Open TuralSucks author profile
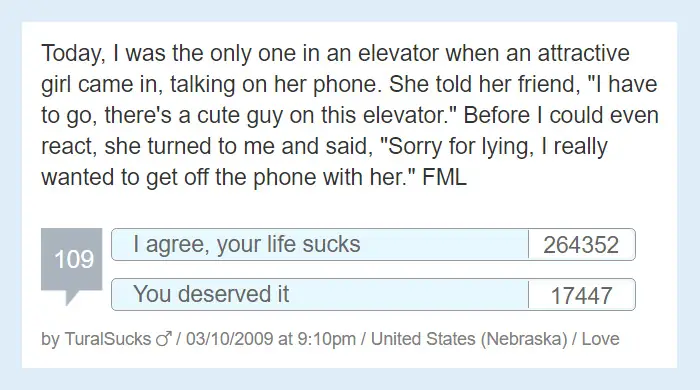The height and width of the screenshot is (390, 700). click(x=108, y=339)
